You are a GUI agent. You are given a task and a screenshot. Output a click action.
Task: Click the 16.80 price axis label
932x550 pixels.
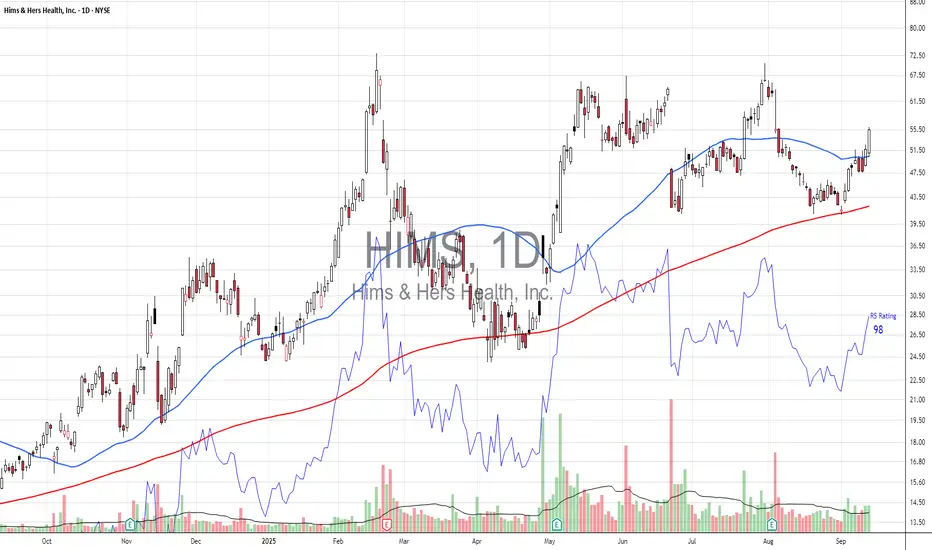[x=917, y=461]
